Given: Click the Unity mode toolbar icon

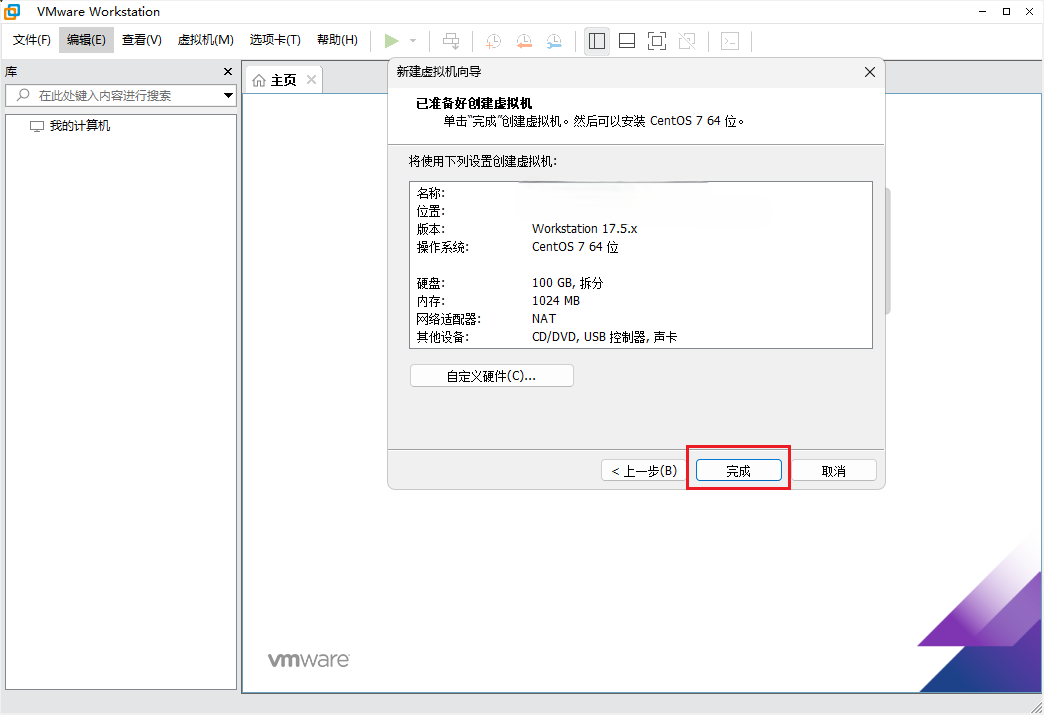Looking at the screenshot, I should click(687, 41).
